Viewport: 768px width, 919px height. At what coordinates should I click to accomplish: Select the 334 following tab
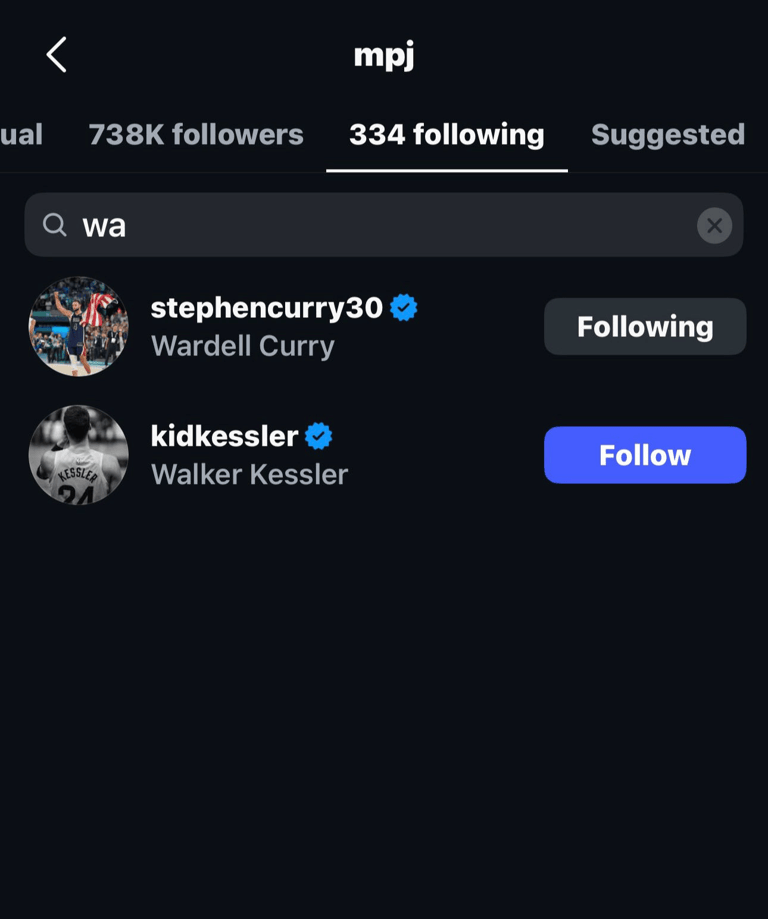[x=447, y=135]
